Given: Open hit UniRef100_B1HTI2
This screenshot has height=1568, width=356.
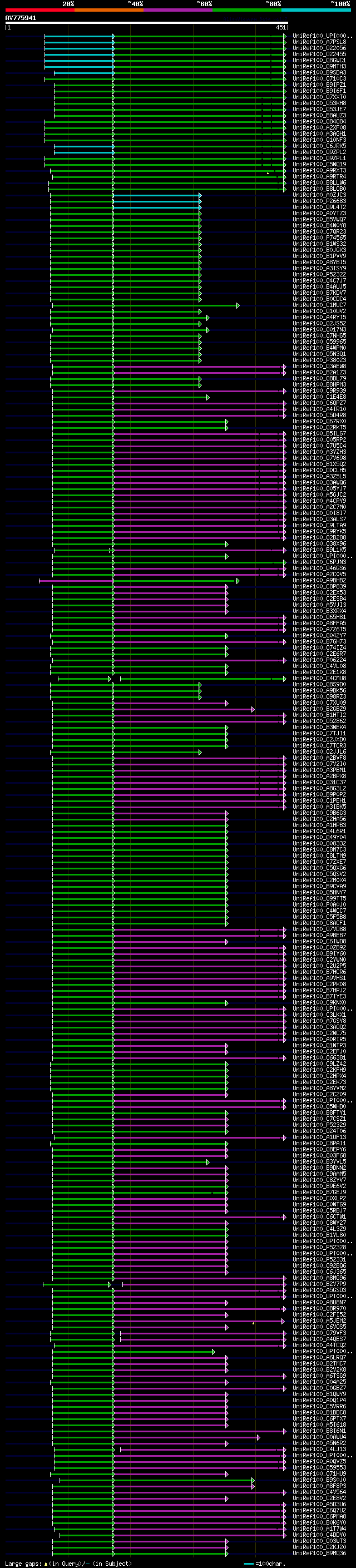Looking at the screenshot, I should 319,715.
